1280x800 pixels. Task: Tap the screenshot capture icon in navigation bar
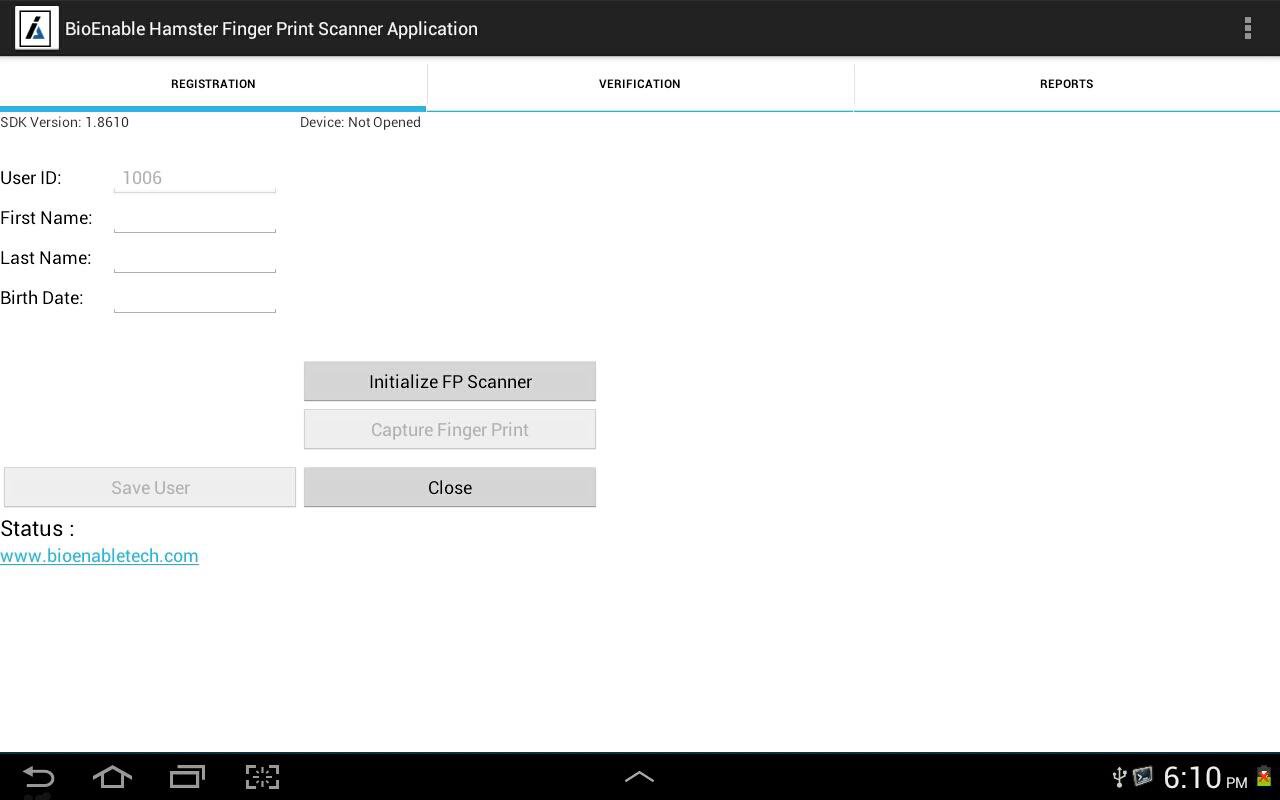pyautogui.click(x=262, y=777)
